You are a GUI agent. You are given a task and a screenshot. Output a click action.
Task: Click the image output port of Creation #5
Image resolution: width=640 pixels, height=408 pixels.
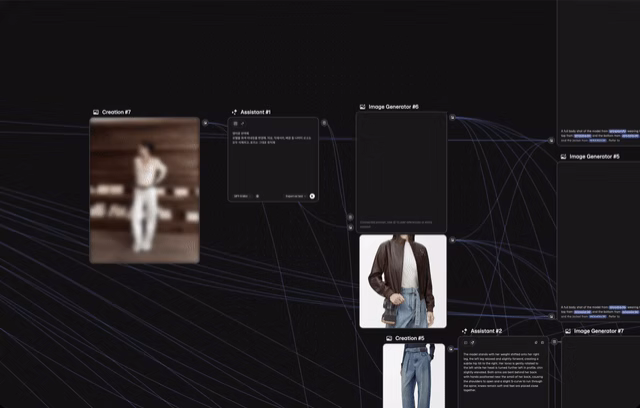[x=451, y=349]
